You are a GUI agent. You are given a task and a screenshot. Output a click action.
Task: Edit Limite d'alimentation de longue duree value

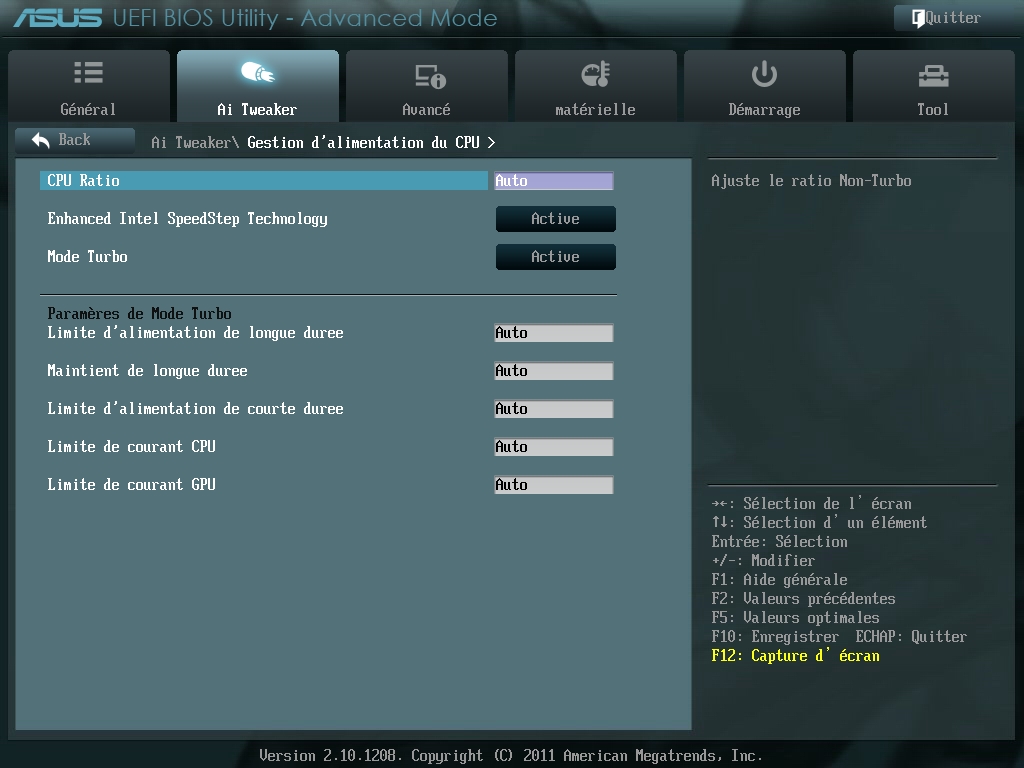click(x=553, y=333)
